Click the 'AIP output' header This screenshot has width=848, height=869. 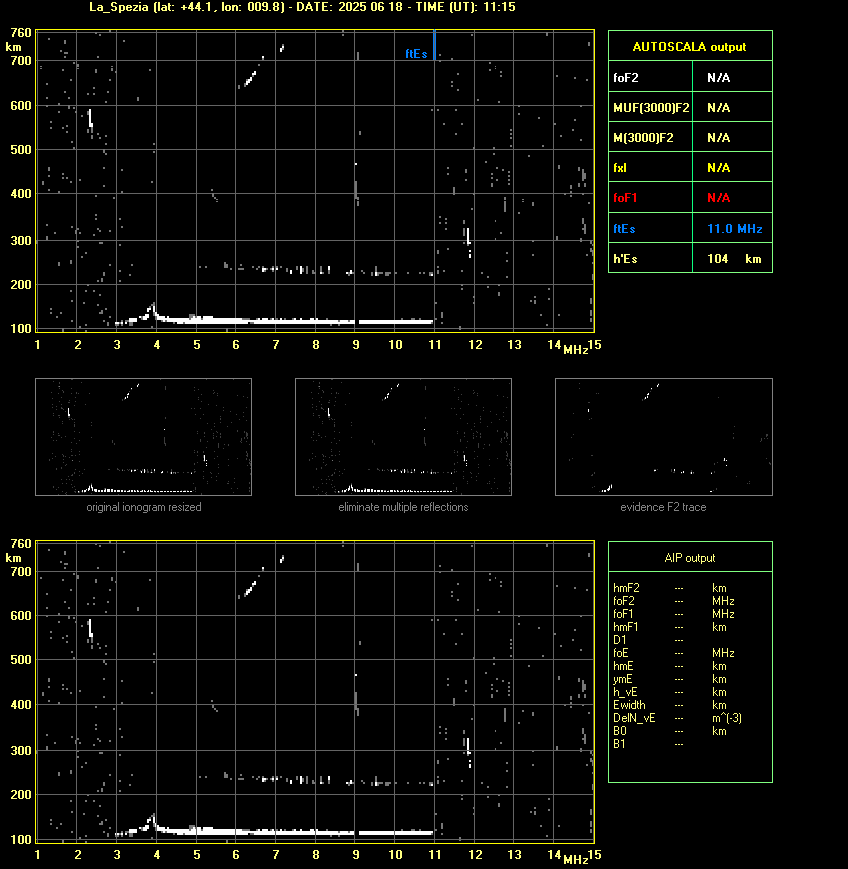pos(689,558)
